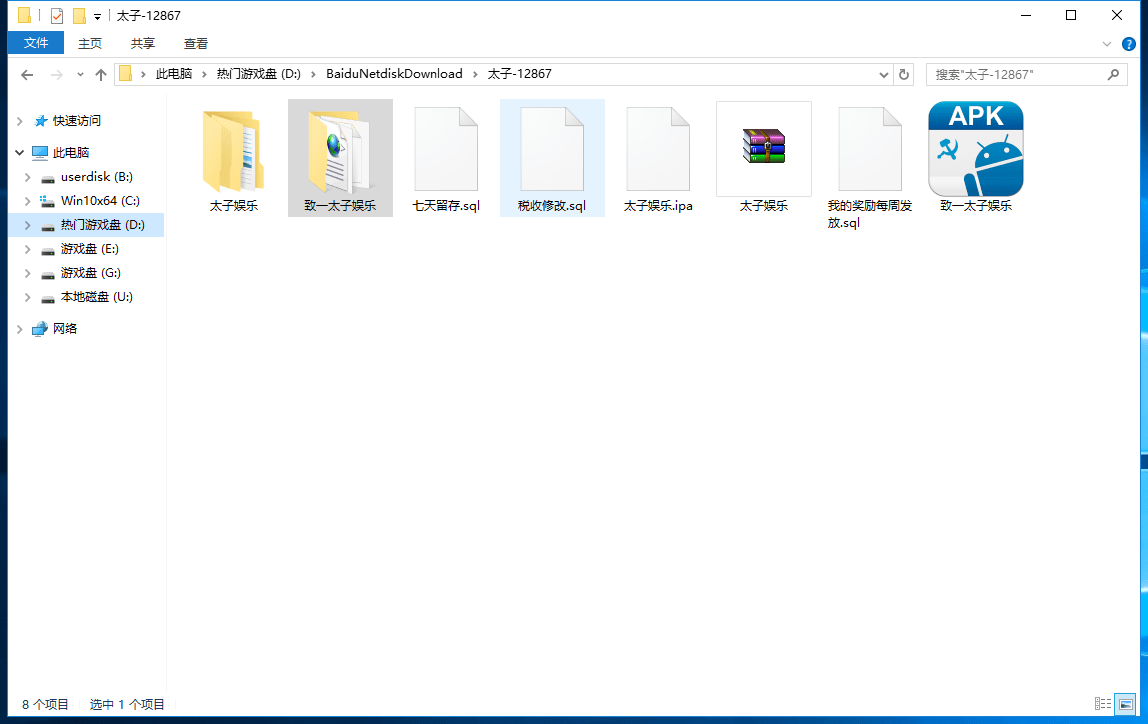Expand the ribbon with the chevron
Screen dimensions: 1148x724
click(1107, 44)
